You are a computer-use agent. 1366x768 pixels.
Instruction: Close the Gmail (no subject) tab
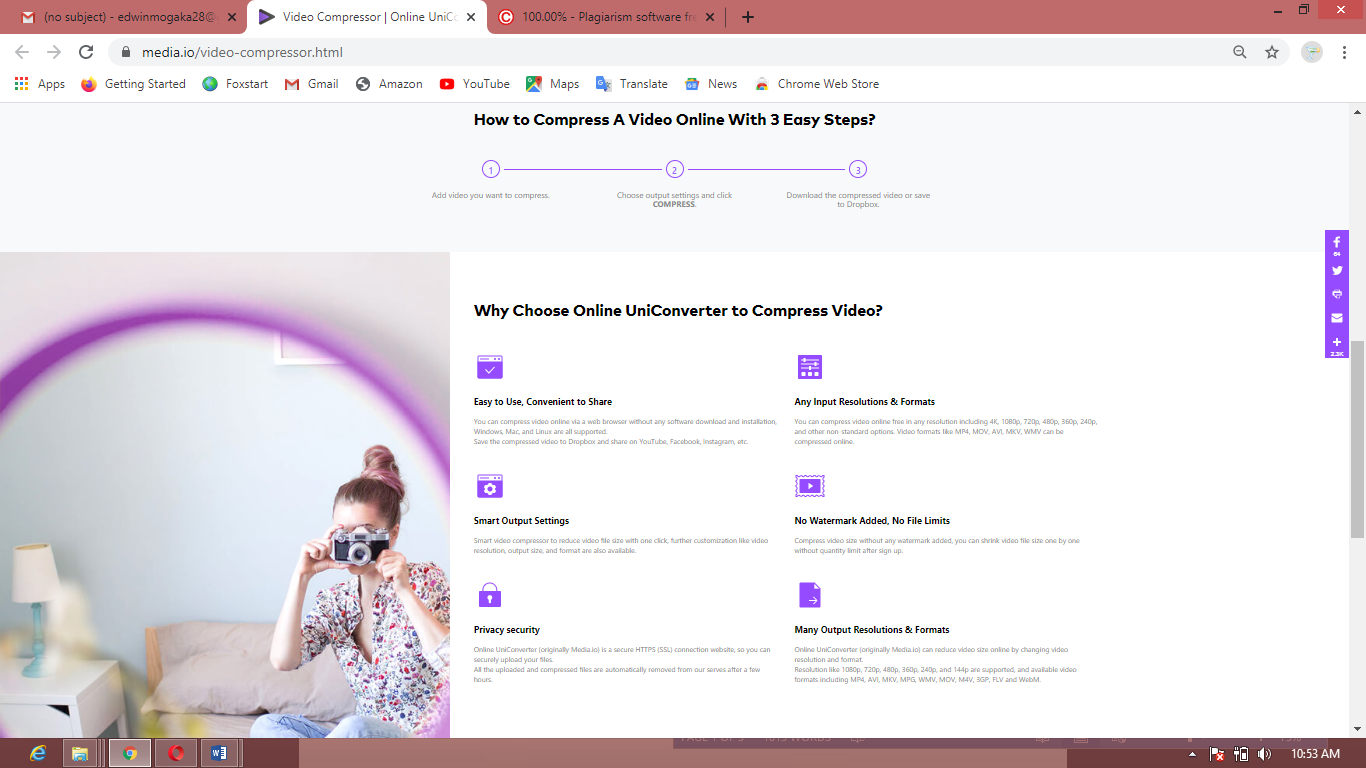coord(231,17)
